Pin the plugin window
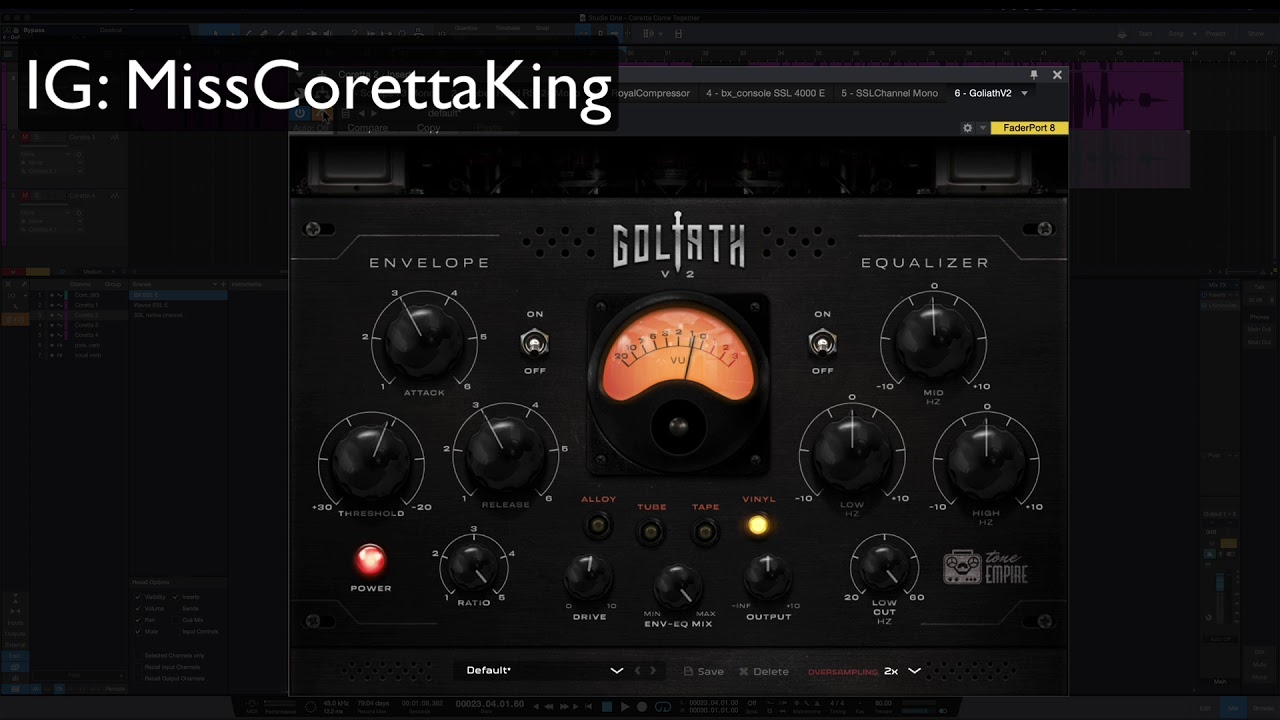 click(x=1034, y=74)
